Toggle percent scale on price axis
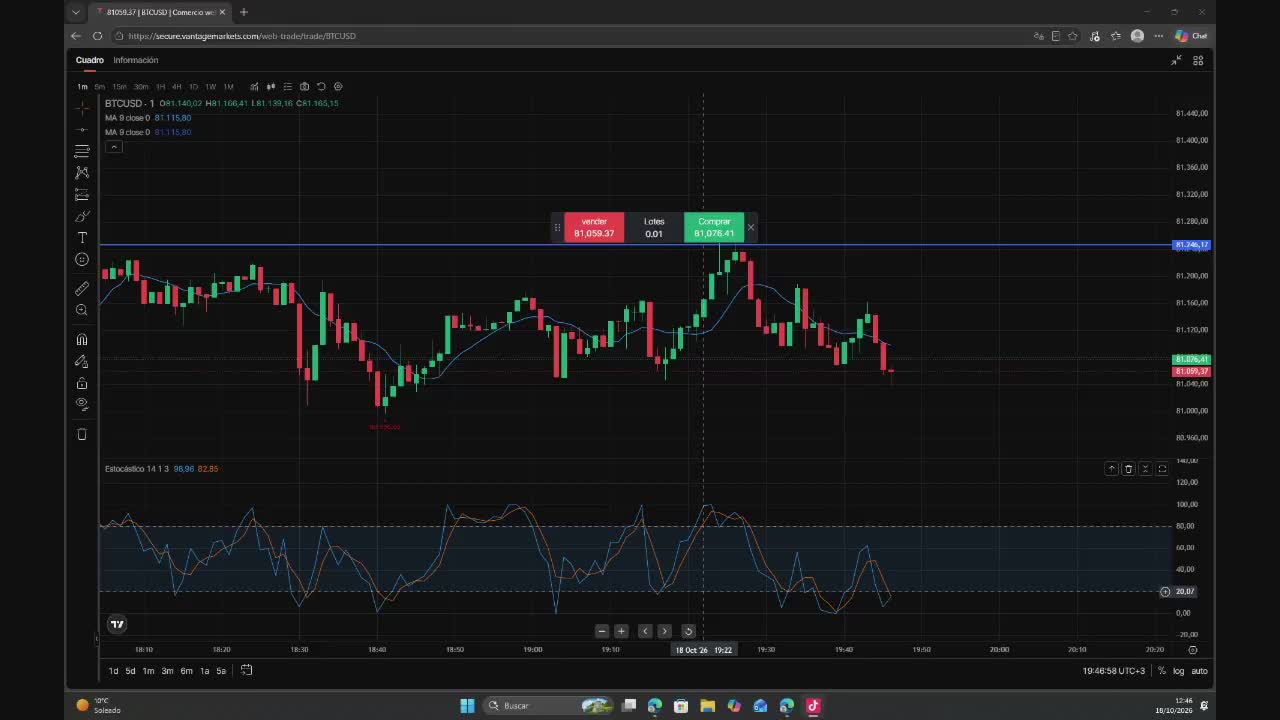Screen dimensions: 1280x720 1162,671
